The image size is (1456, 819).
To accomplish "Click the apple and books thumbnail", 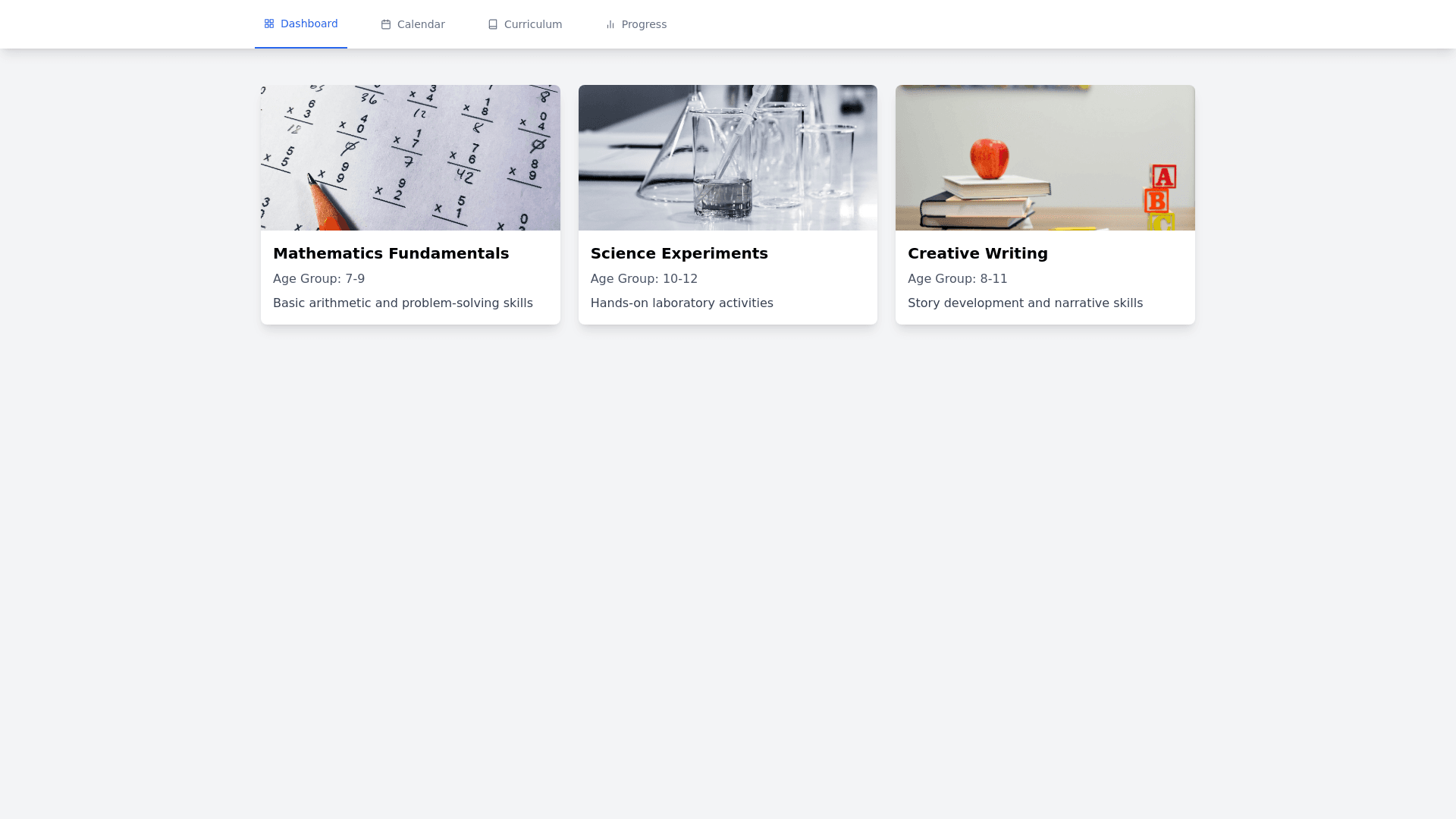I will coord(1045,158).
